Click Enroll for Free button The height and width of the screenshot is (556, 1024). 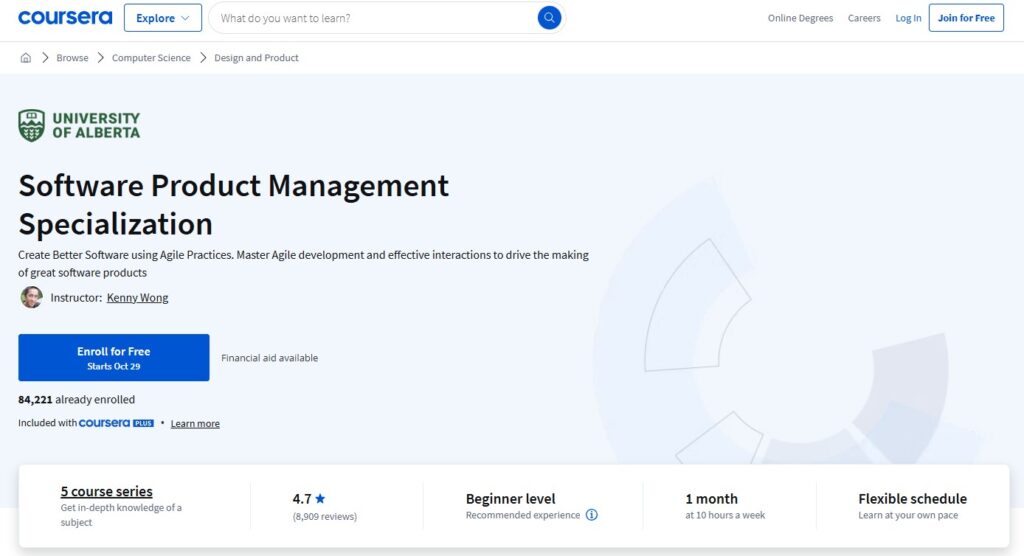(114, 357)
